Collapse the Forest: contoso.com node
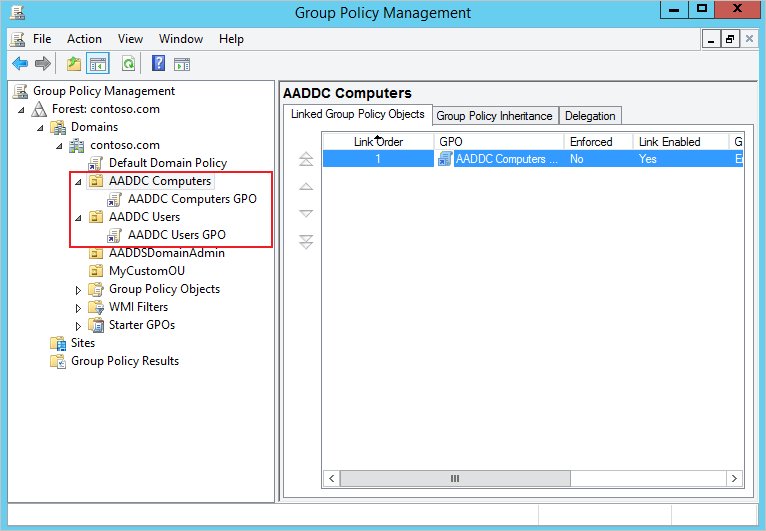The image size is (766, 531). point(21,110)
